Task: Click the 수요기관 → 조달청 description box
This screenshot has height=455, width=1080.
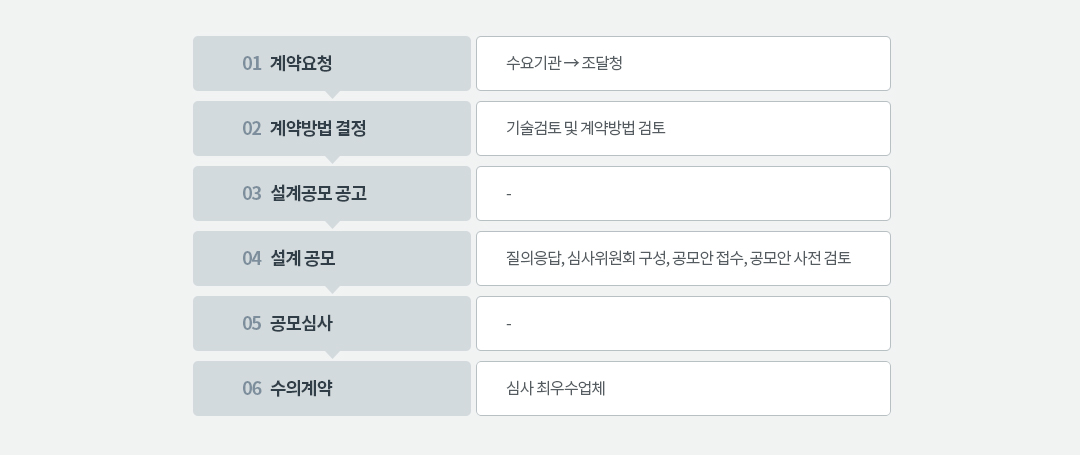Action: tap(683, 63)
